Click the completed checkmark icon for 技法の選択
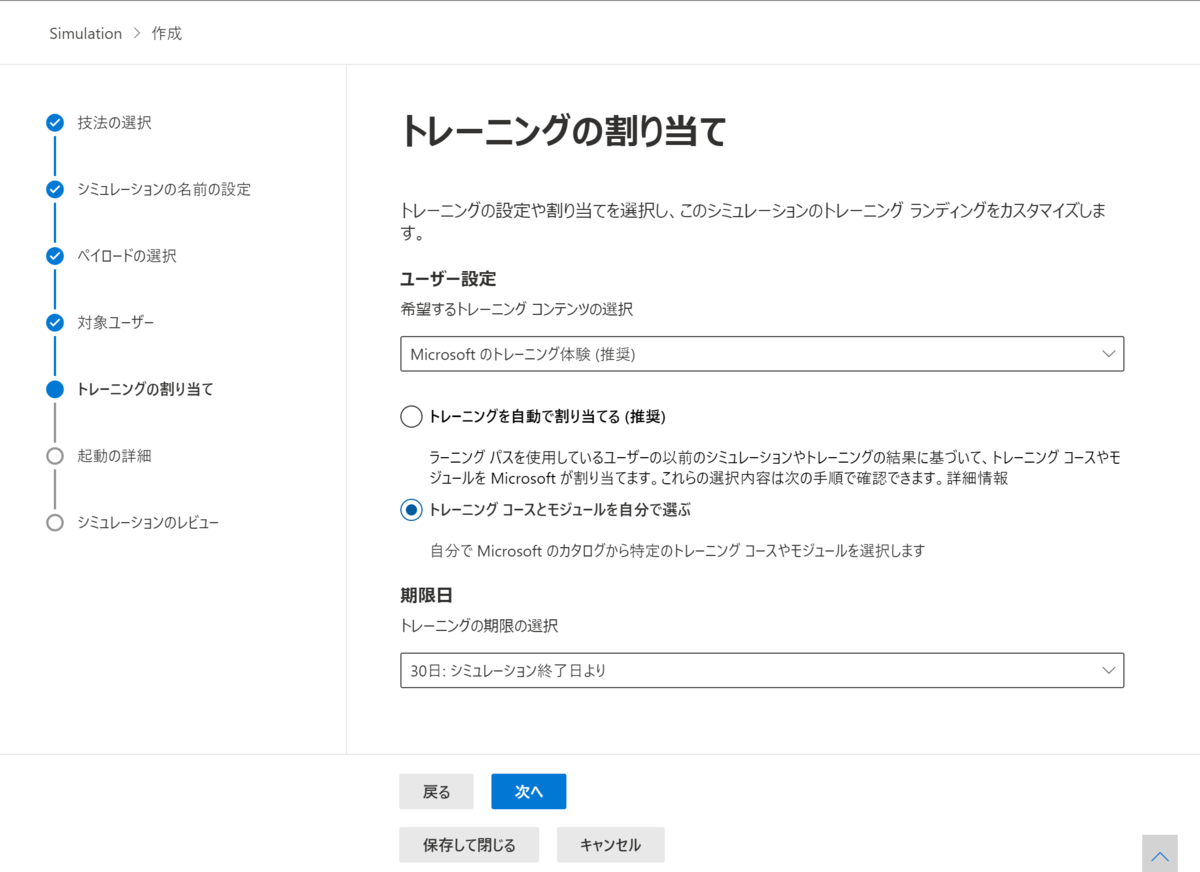The height and width of the screenshot is (872, 1200). point(54,122)
